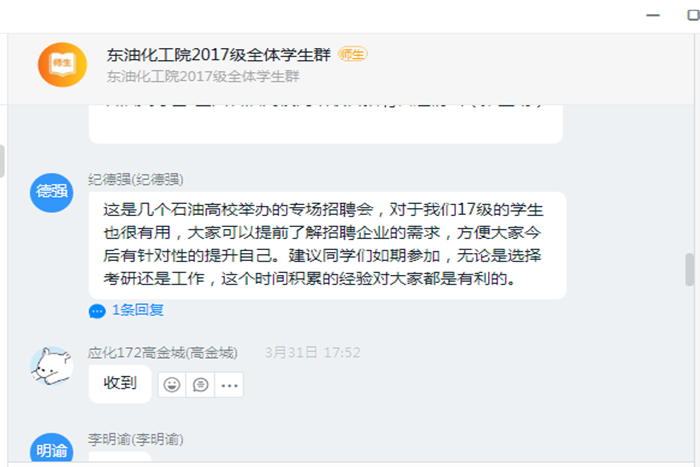700x467 pixels.
Task: Minimize the chat window
Action: (653, 15)
